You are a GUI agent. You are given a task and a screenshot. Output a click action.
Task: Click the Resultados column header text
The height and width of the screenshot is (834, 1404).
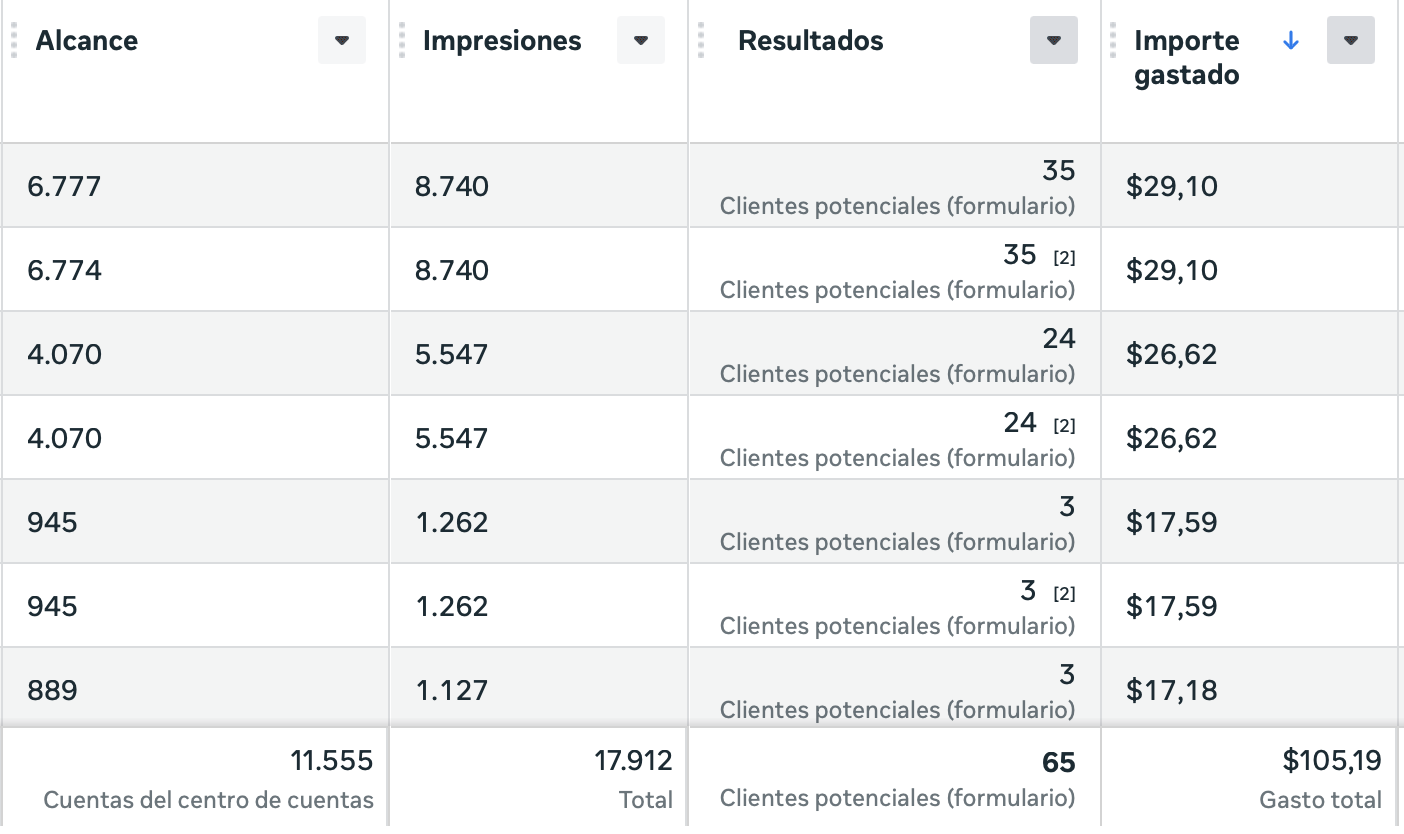pos(810,41)
